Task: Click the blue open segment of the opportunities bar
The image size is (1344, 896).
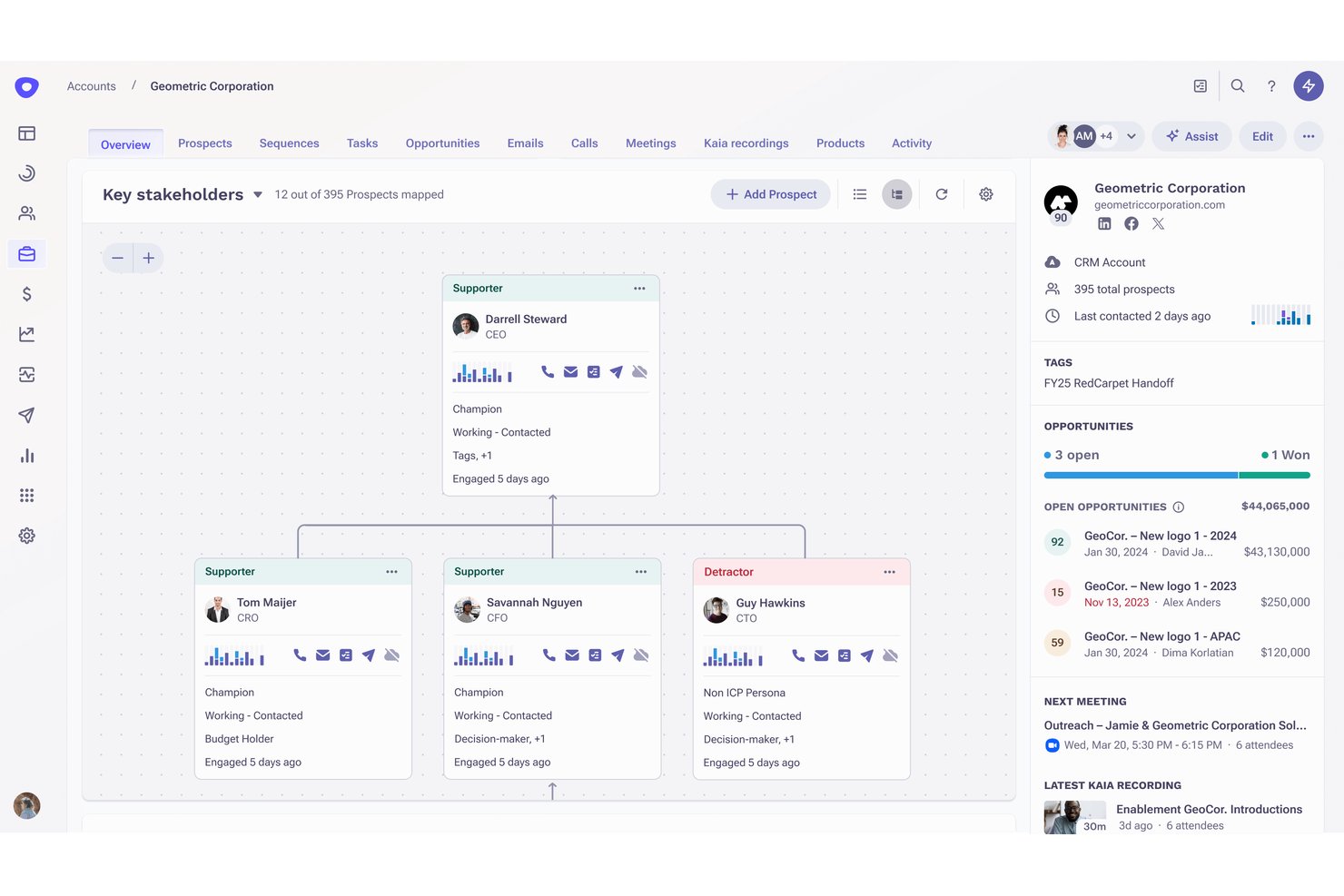Action: [1141, 475]
